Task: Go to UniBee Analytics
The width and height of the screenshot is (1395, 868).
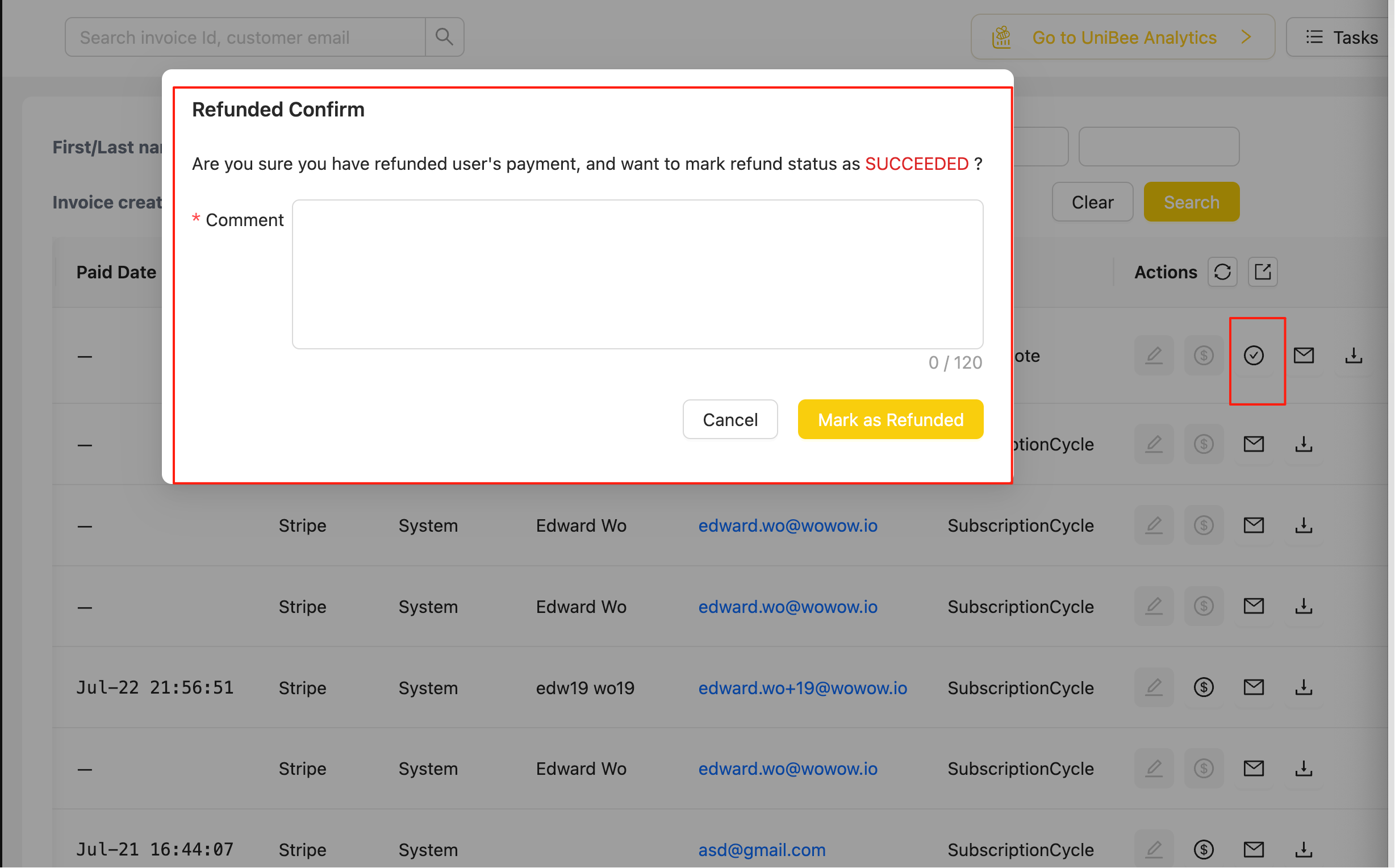Action: [x=1123, y=37]
